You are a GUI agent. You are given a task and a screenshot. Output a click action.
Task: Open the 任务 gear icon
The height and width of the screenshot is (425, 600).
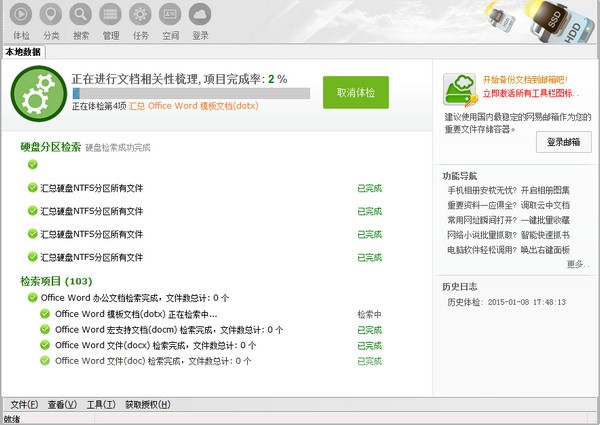(140, 15)
